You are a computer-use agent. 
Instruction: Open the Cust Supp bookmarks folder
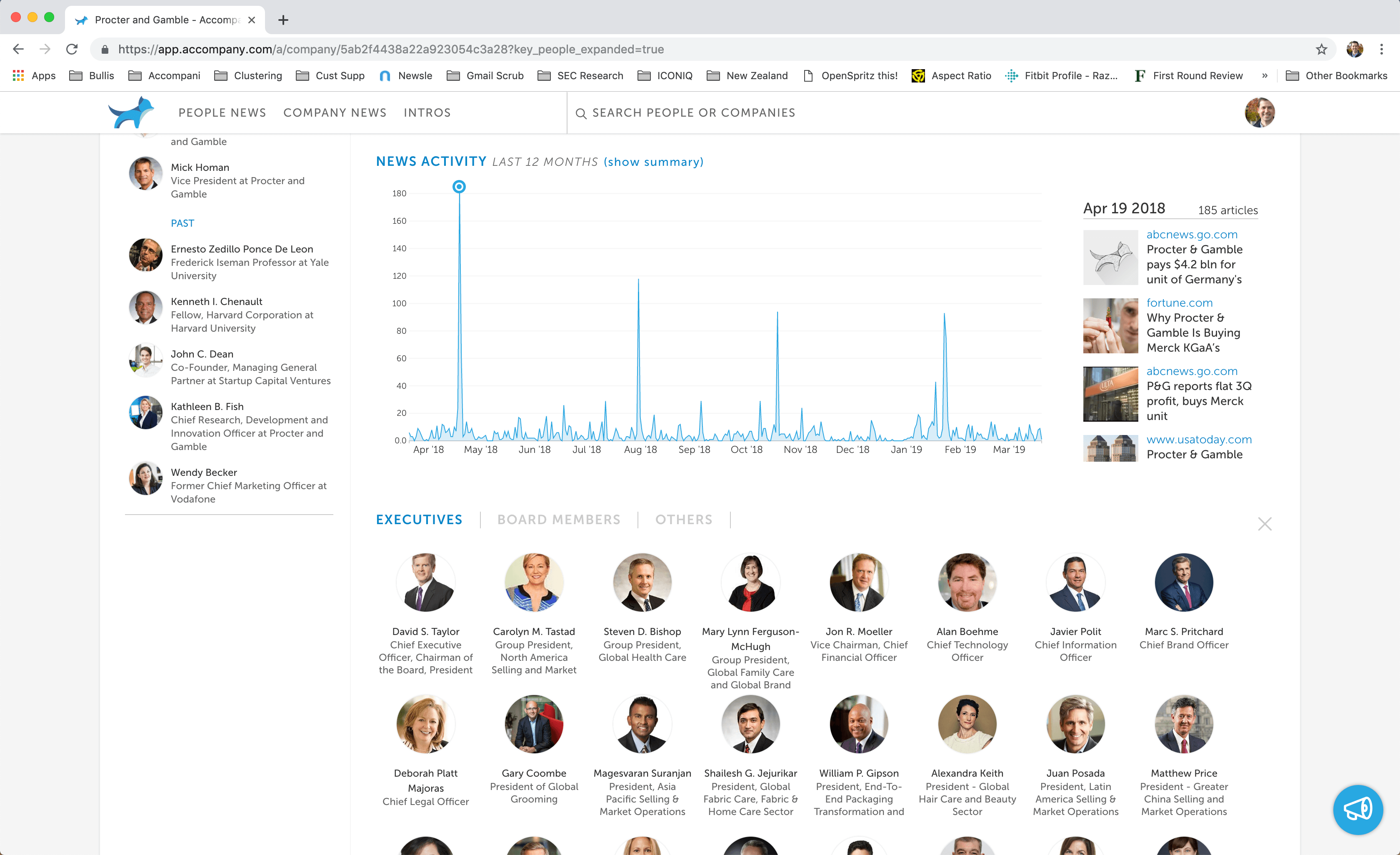tap(330, 75)
